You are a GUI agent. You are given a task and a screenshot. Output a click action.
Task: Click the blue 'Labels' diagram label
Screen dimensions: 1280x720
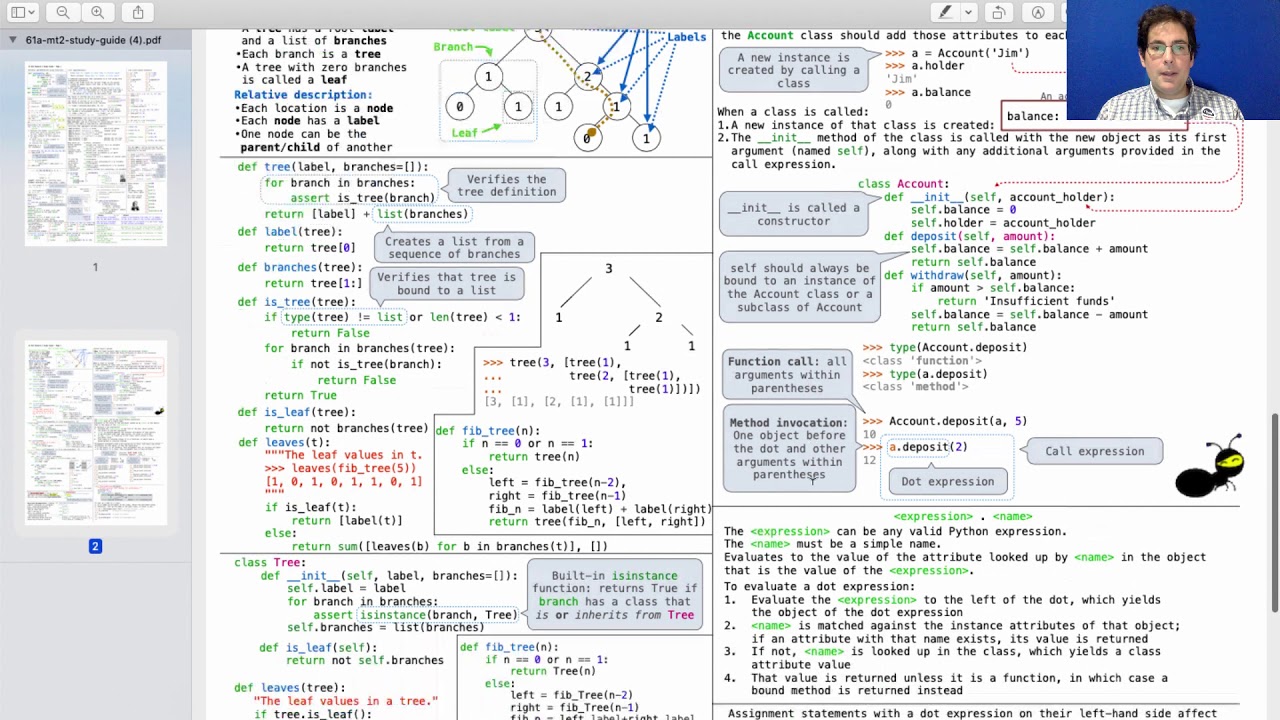(x=686, y=37)
